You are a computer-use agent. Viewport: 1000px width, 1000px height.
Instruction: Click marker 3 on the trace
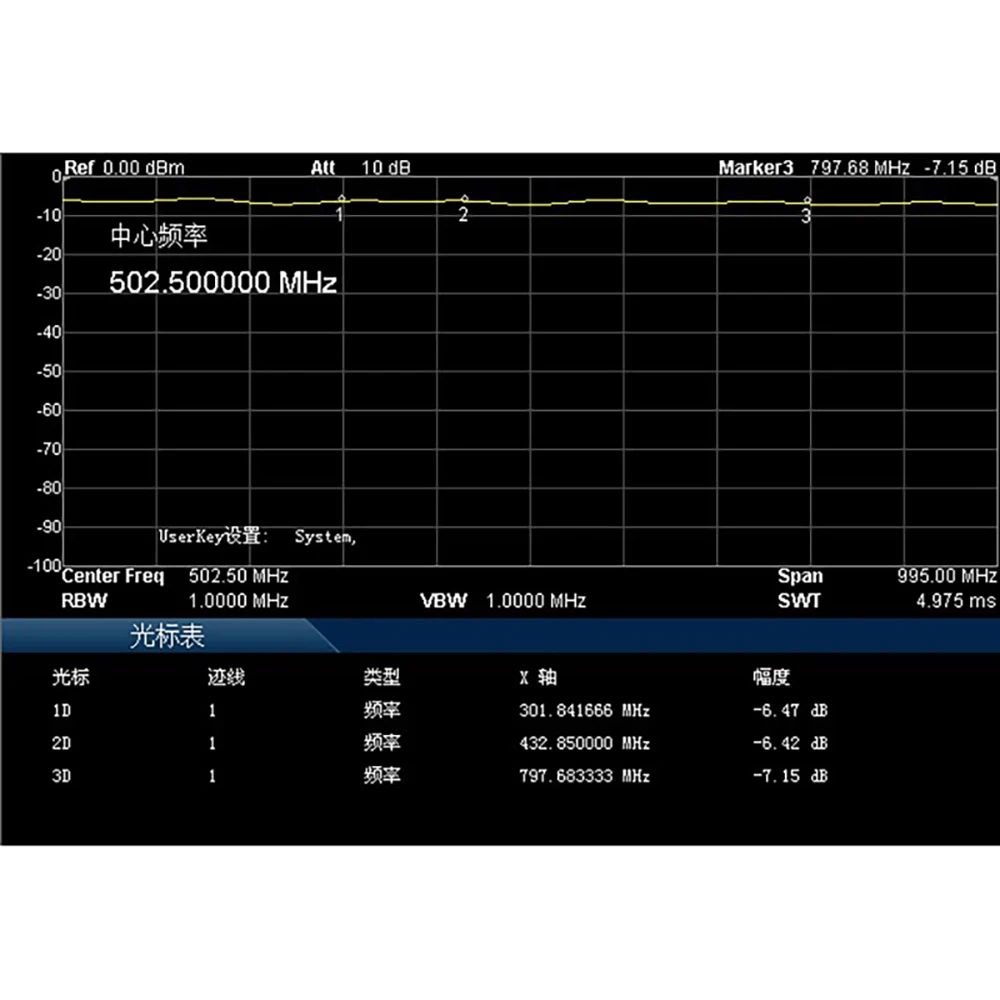tap(807, 200)
